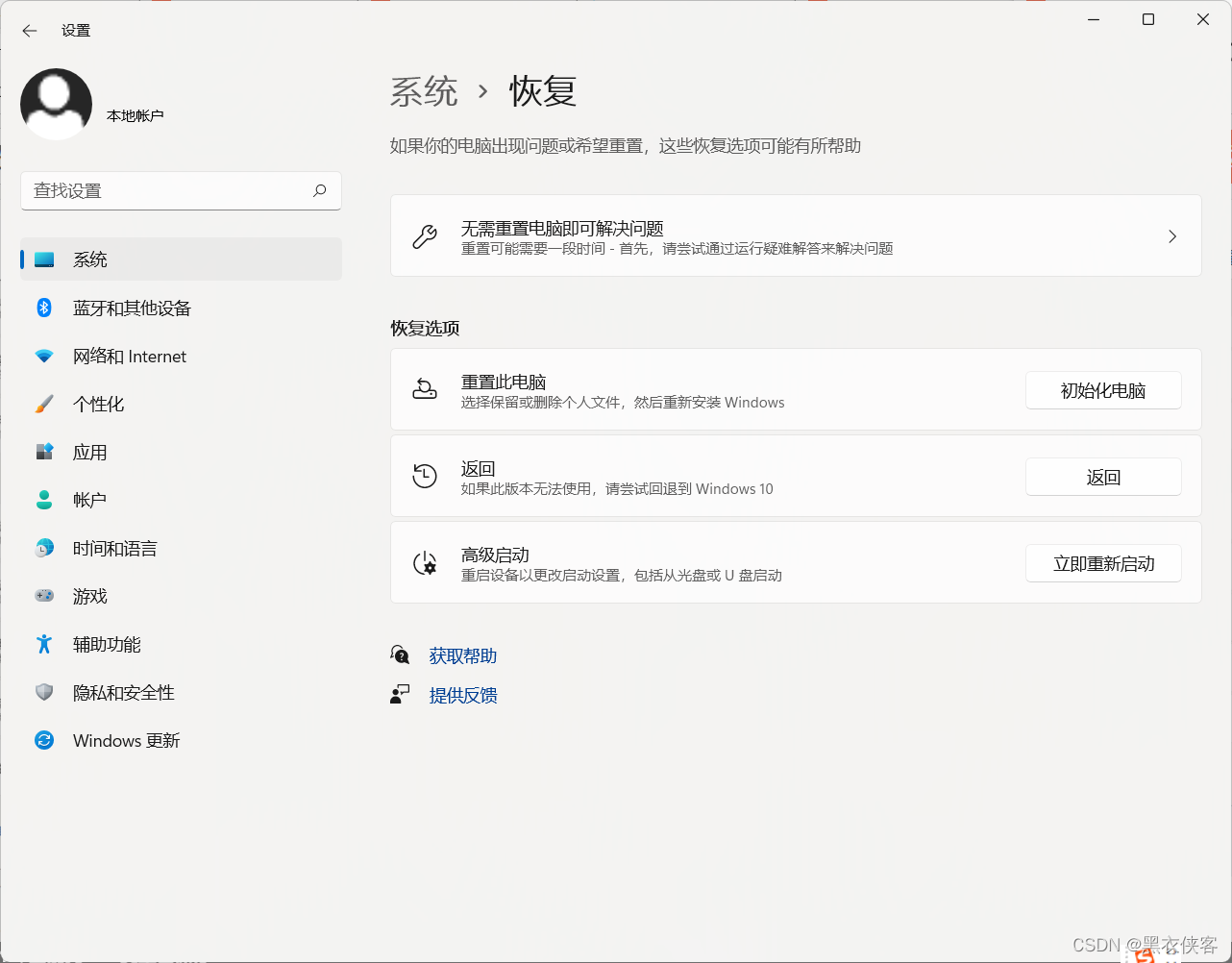The width and height of the screenshot is (1232, 963).
Task: Click the back arrow icon
Action: [x=30, y=31]
